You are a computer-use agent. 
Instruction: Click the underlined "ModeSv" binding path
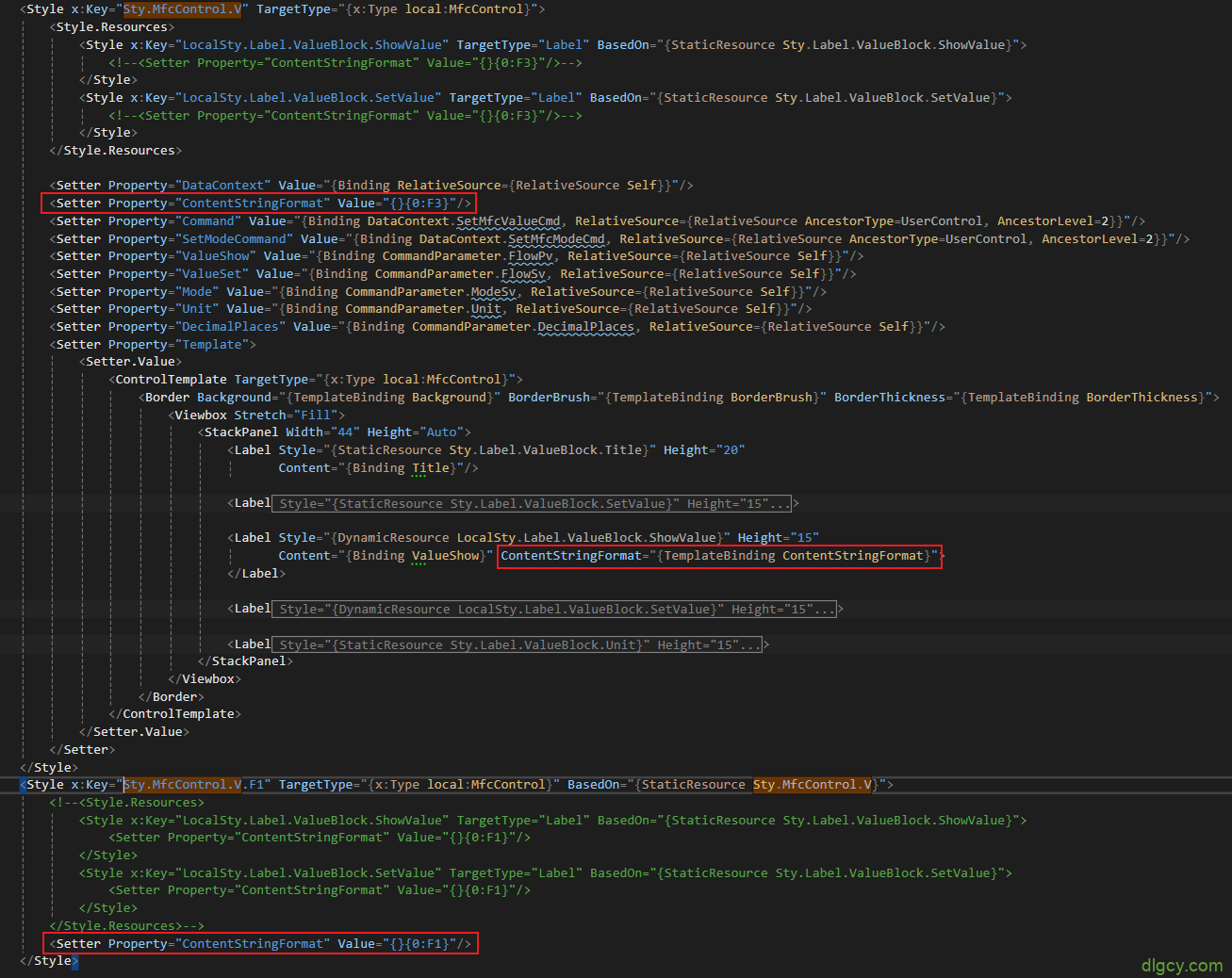(493, 292)
